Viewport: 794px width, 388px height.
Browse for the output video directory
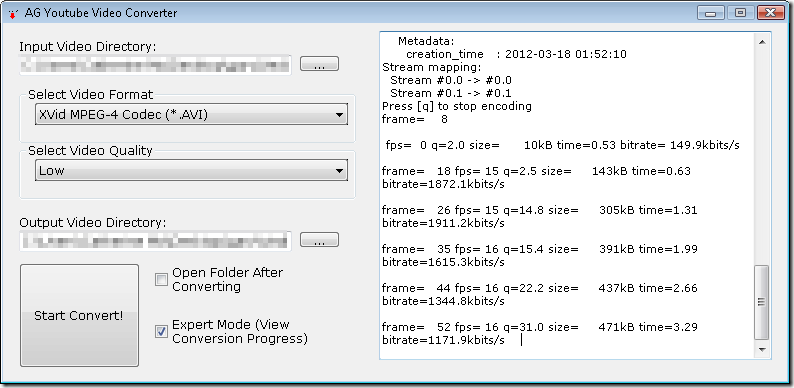coord(319,240)
